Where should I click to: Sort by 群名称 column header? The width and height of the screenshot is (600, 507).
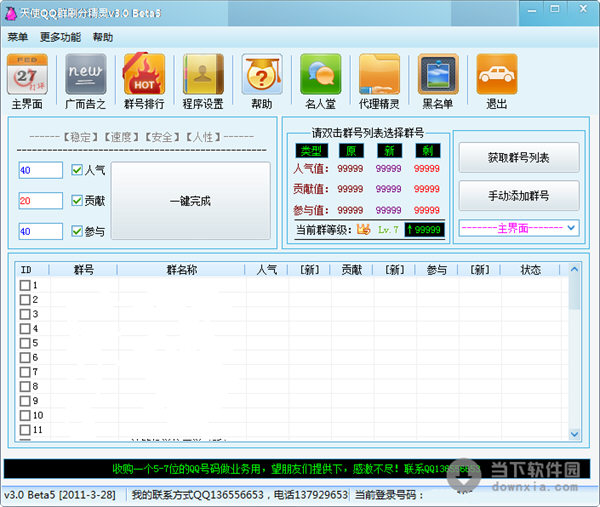[x=181, y=270]
